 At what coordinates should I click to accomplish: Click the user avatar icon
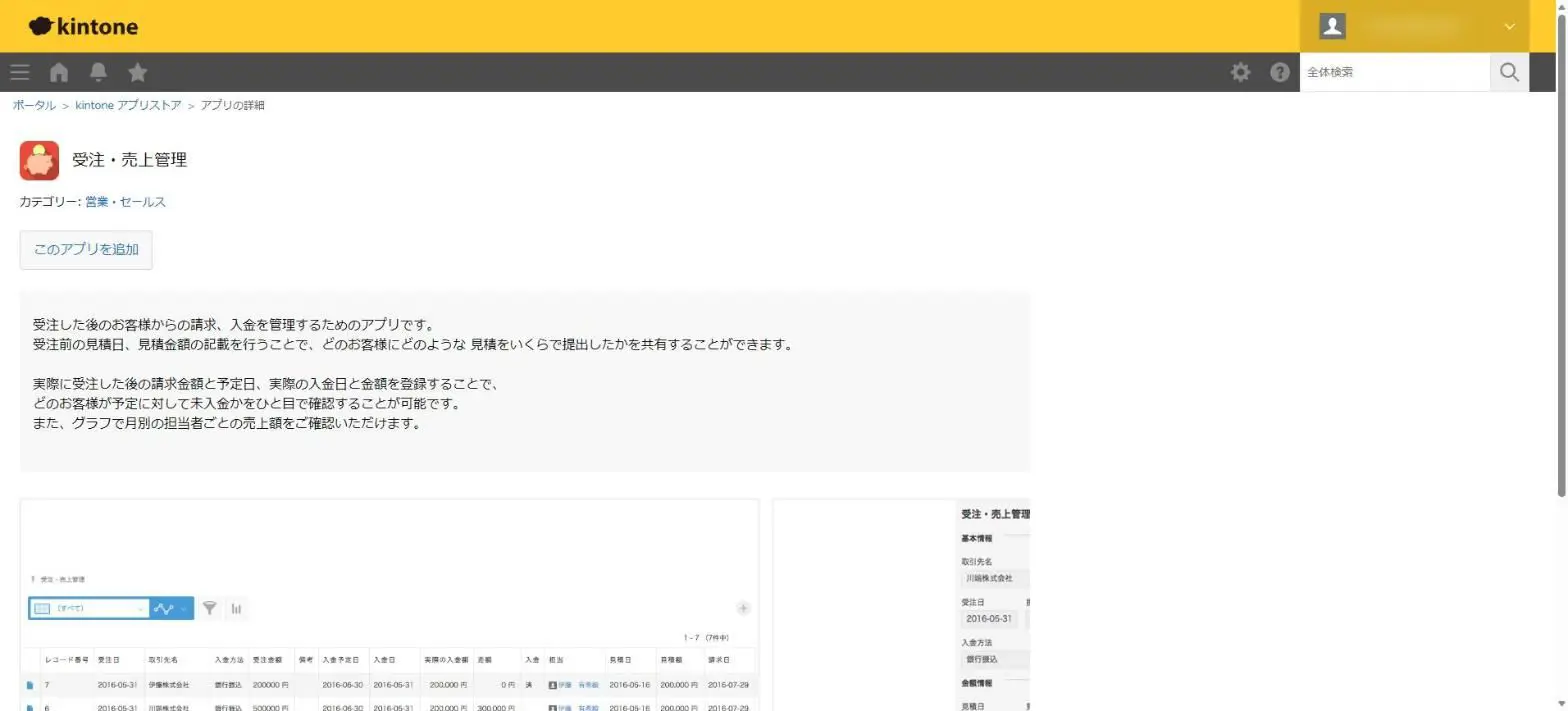pos(1332,27)
